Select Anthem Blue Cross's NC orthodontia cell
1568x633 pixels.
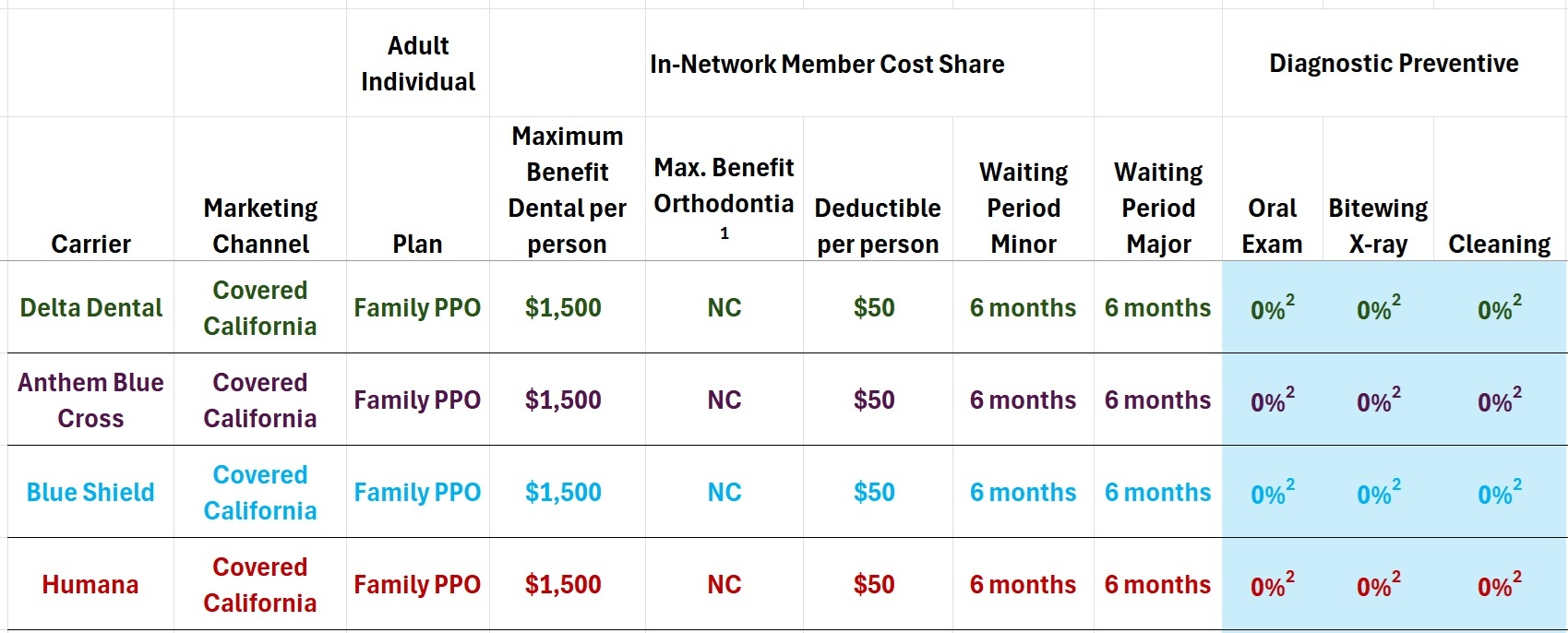click(x=724, y=400)
